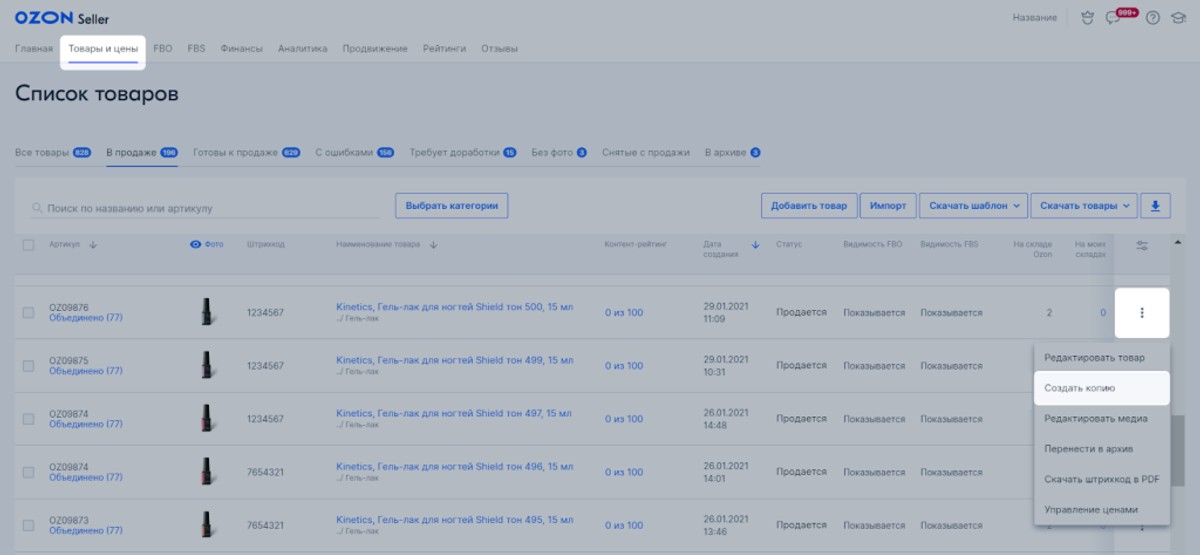The image size is (1200, 555).
Task: Choose Редактировать медиа in context menu
Action: (x=1101, y=418)
